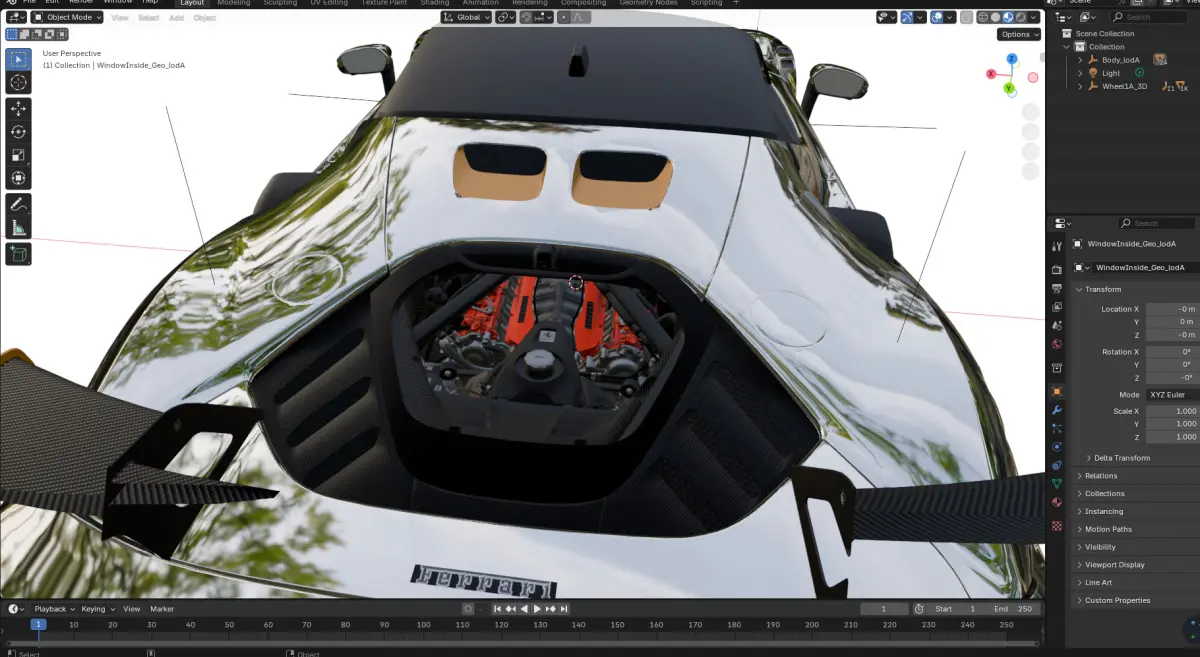Select the Select Box tool
Screen dimensions: 1200x657
18,59
